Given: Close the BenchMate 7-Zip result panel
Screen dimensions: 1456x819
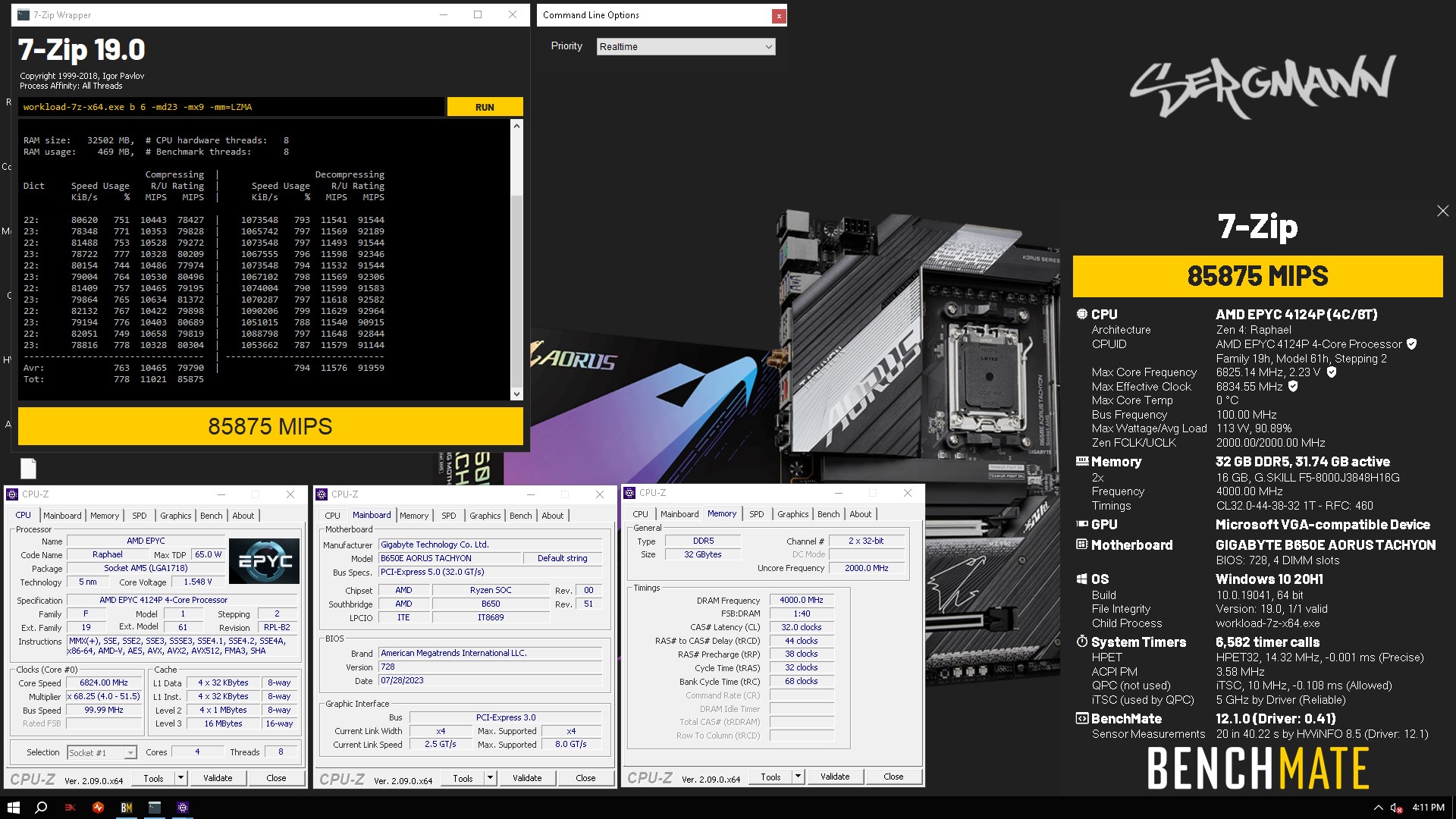Looking at the screenshot, I should click(1442, 211).
